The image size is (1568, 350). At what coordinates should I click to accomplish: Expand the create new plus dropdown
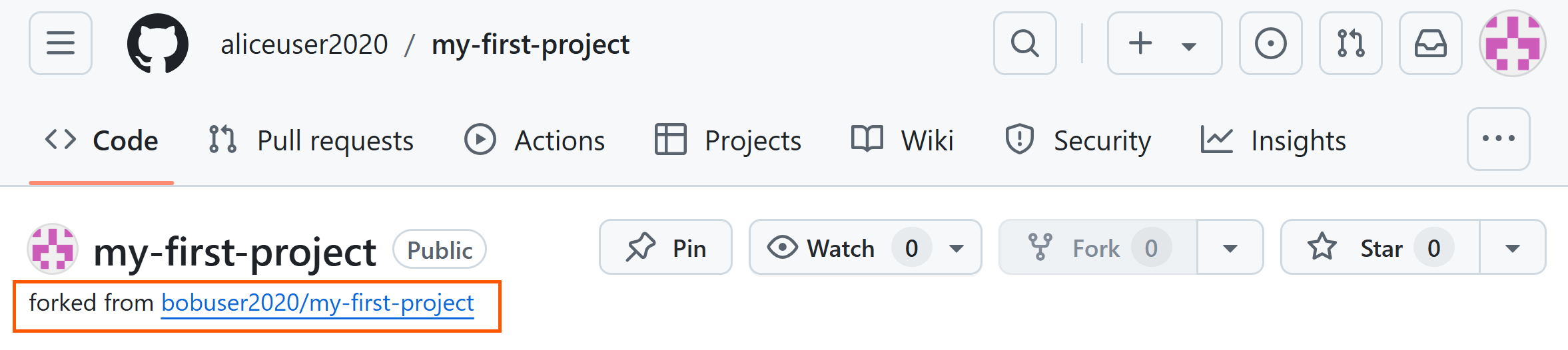click(1164, 44)
